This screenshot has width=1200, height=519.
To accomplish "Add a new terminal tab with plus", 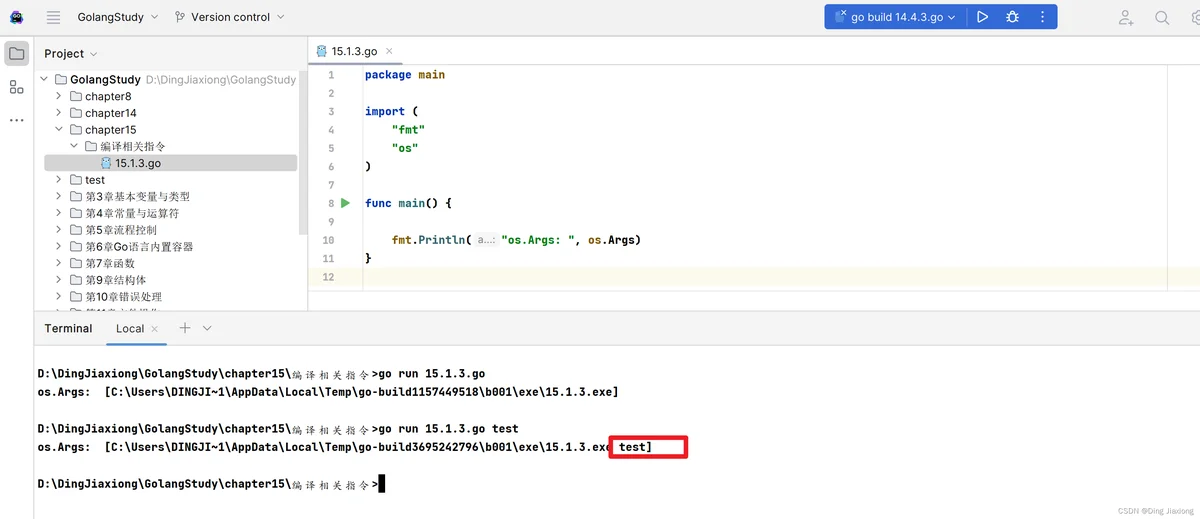I will (184, 328).
